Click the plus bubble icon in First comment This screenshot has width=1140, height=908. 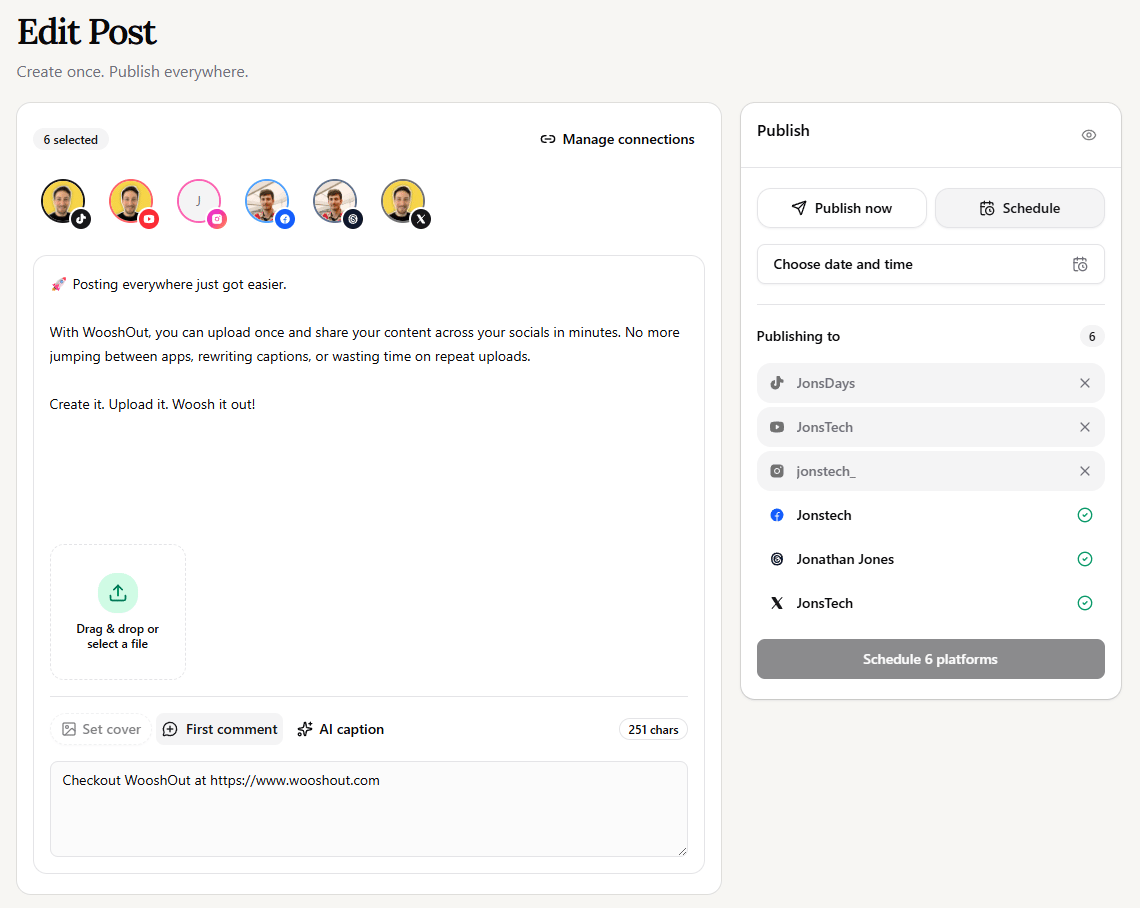point(170,729)
